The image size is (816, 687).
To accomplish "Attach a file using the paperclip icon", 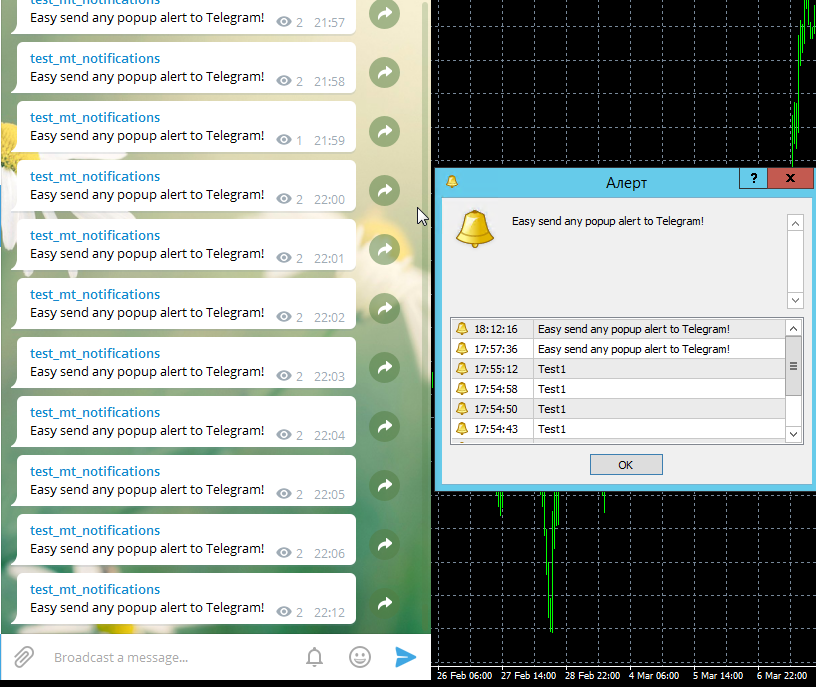I will pos(22,657).
